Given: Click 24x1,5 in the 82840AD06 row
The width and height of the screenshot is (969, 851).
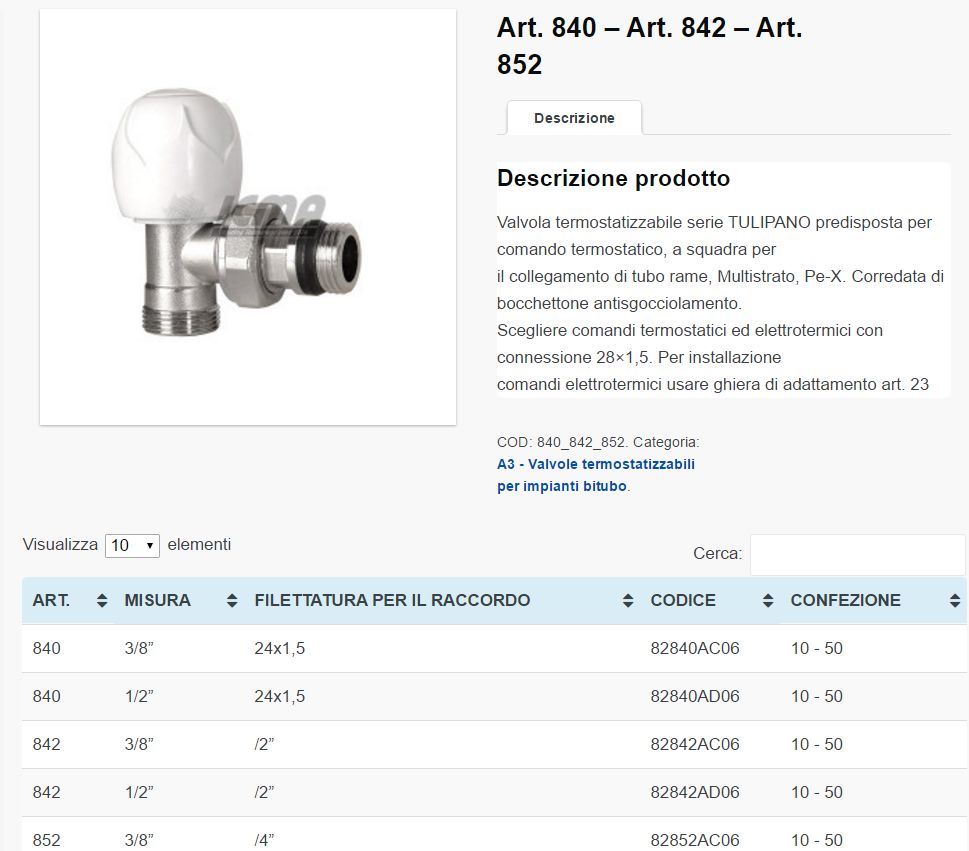Looking at the screenshot, I should click(x=280, y=696).
